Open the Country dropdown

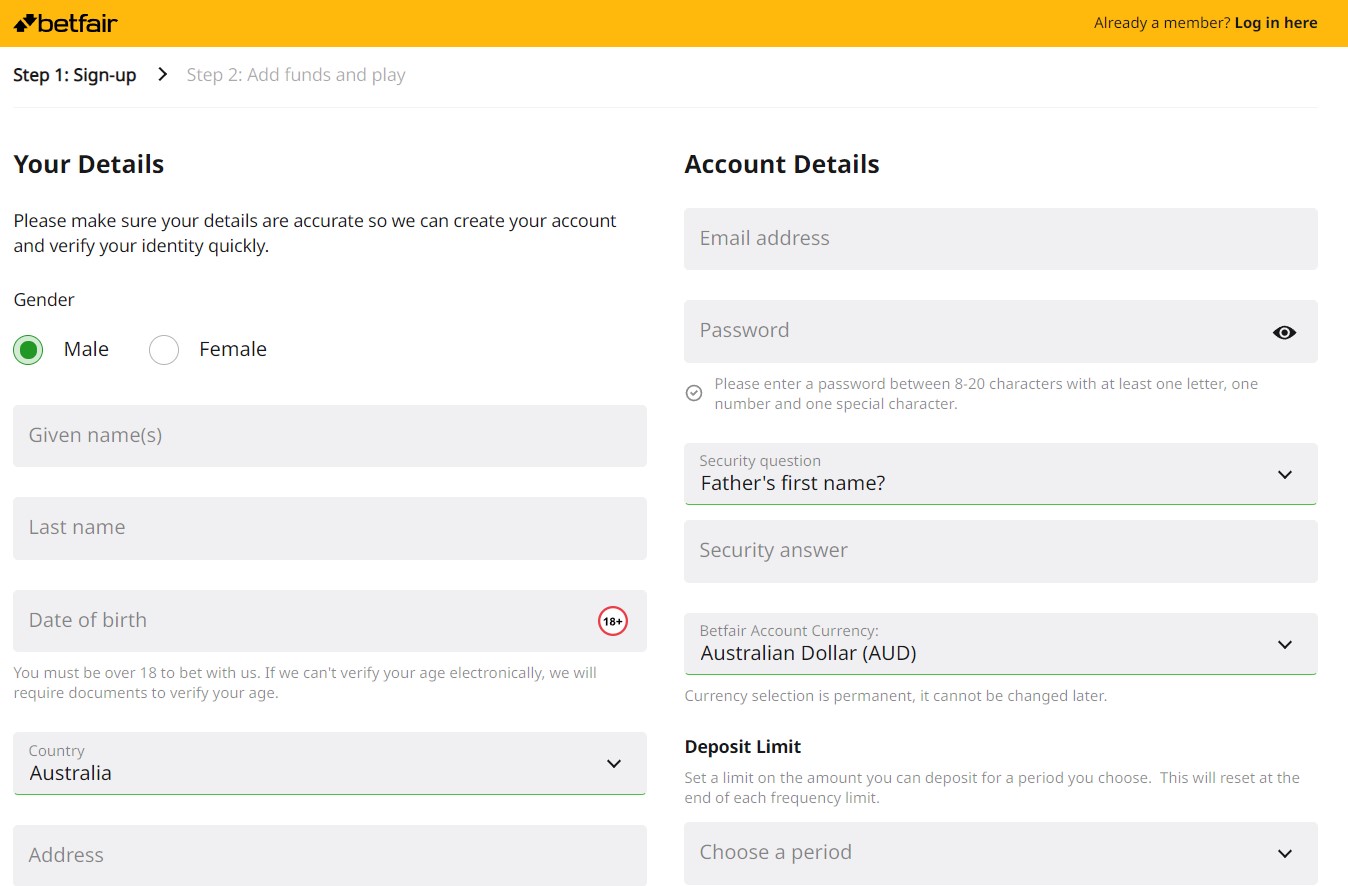point(329,764)
